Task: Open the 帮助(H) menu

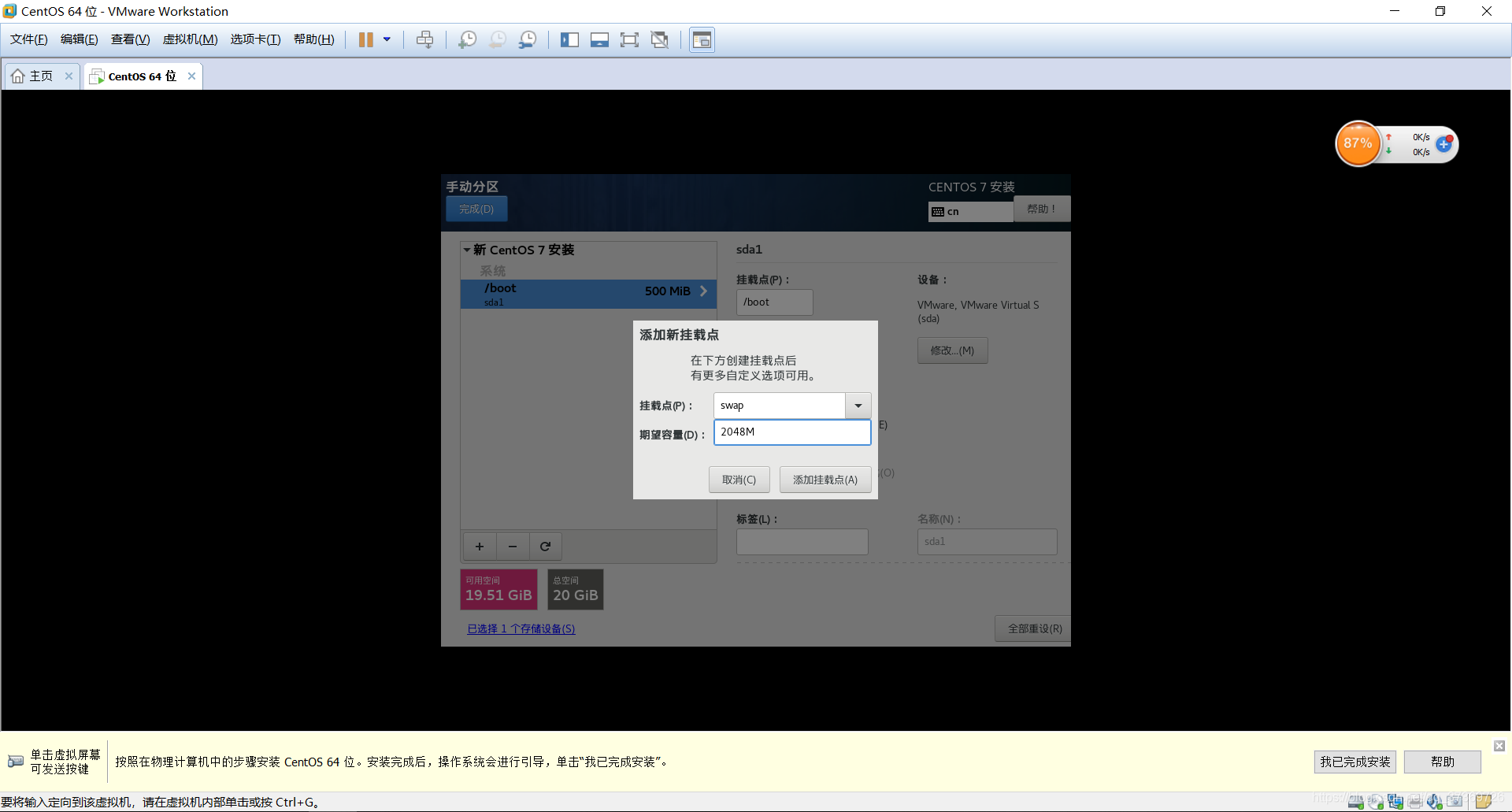Action: point(313,39)
